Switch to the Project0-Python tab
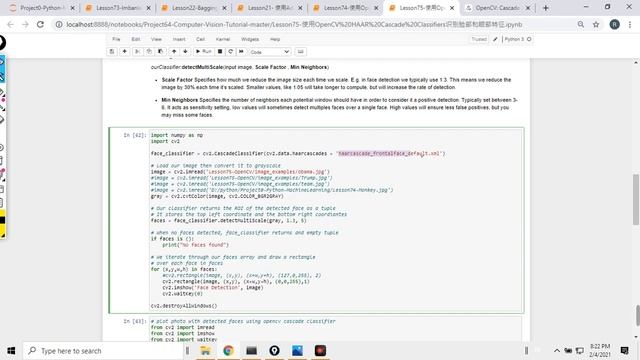Image resolution: width=640 pixels, height=360 pixels. point(42,8)
